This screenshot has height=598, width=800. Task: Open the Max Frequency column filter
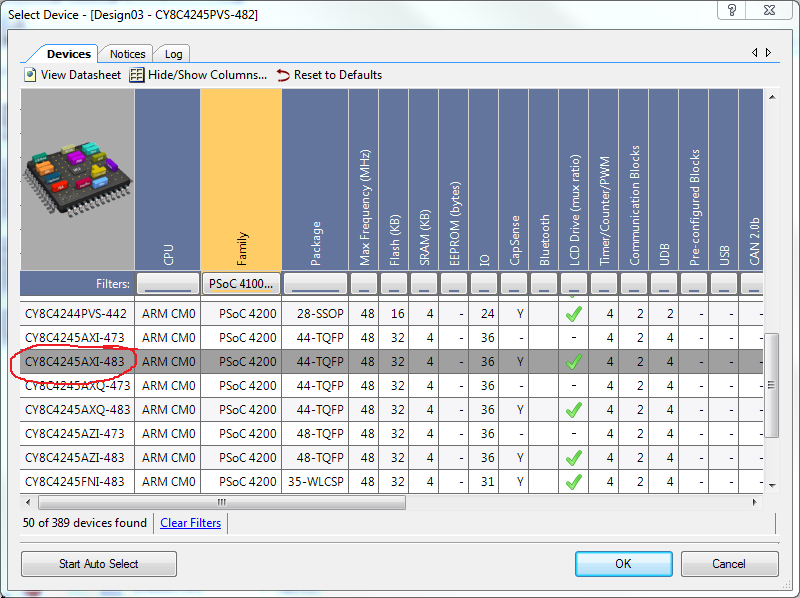click(364, 284)
